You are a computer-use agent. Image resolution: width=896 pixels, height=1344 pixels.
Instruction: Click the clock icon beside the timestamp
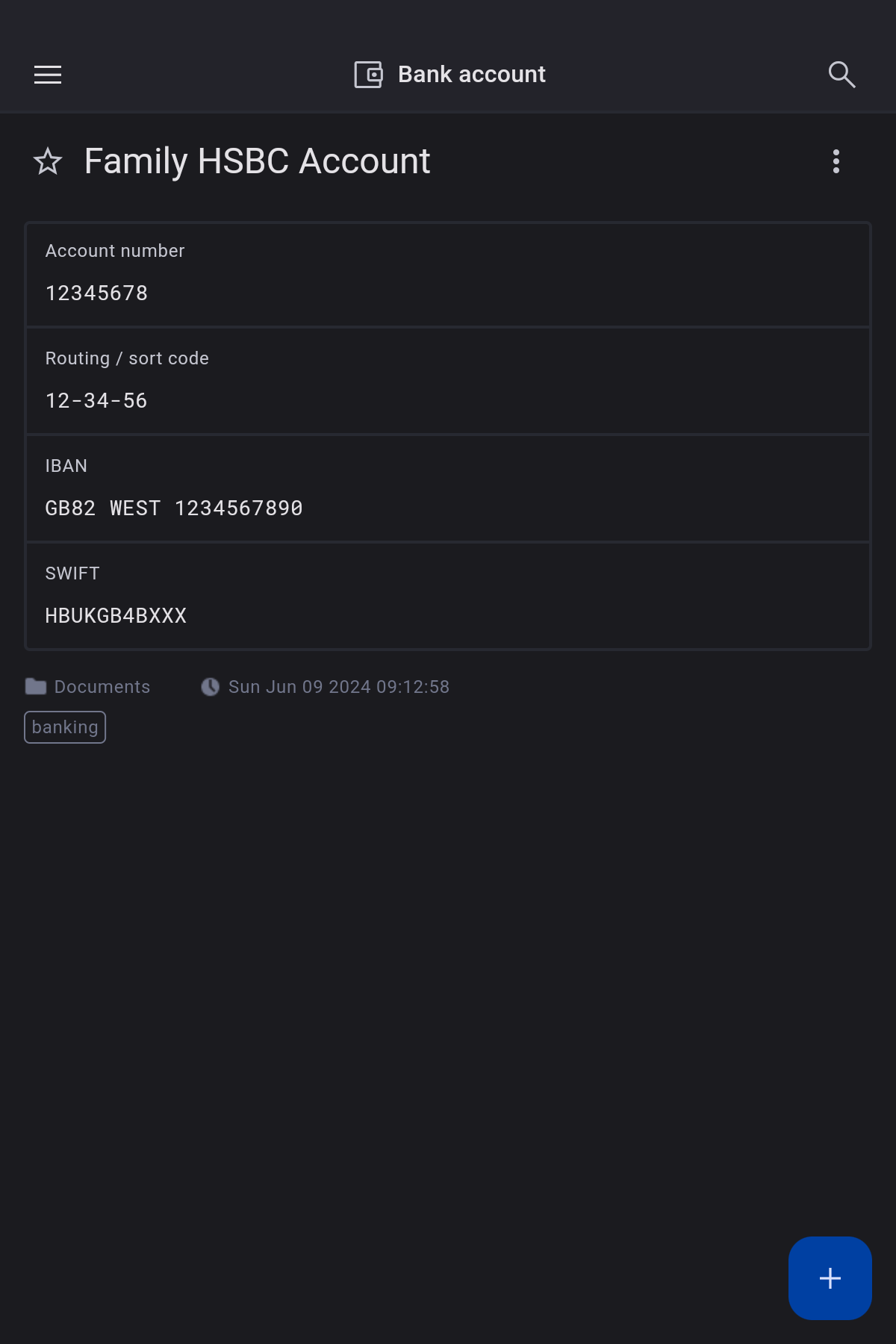point(211,687)
